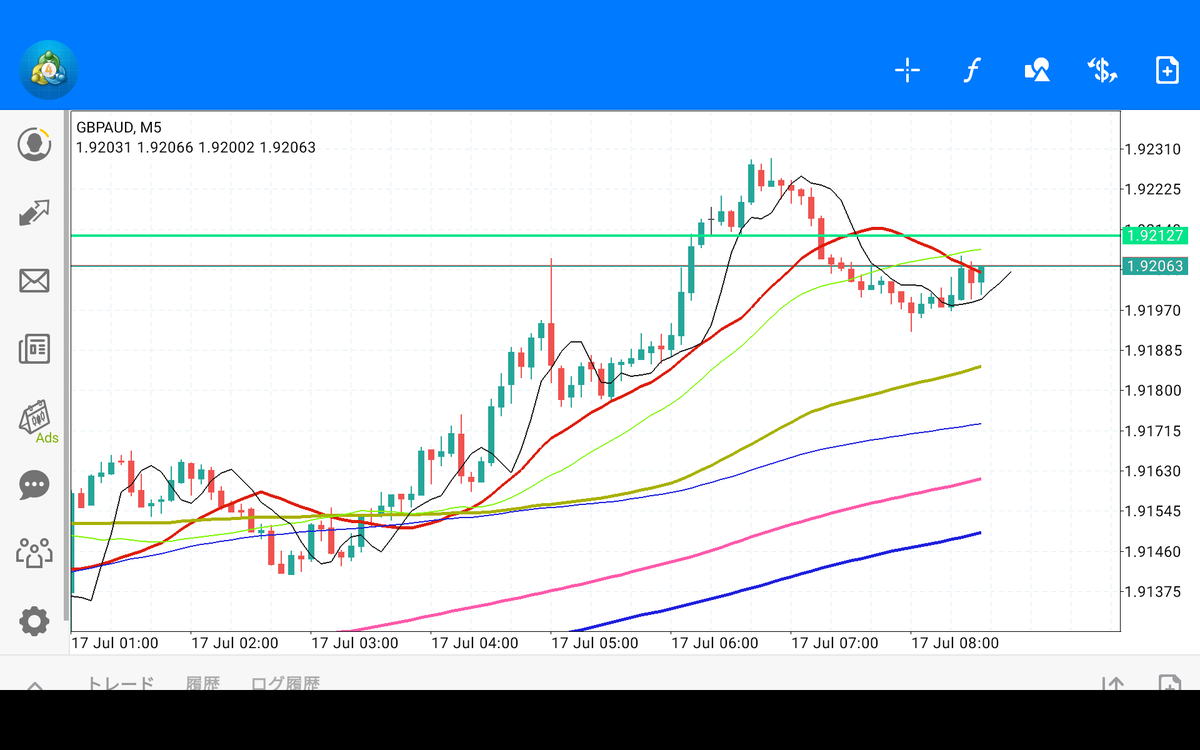Tap the 1.92310 price scale label
The height and width of the screenshot is (750, 1200).
[x=1153, y=149]
